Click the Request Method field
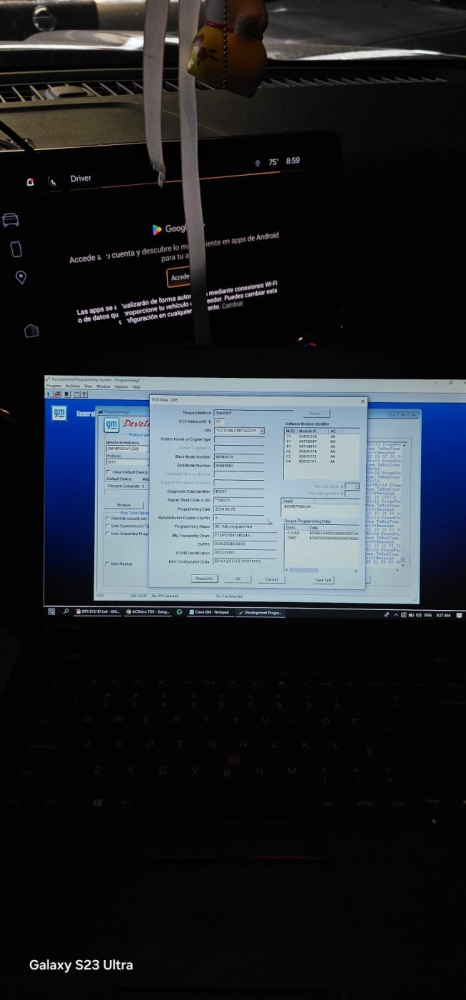The height and width of the screenshot is (1000, 466). pos(254,413)
